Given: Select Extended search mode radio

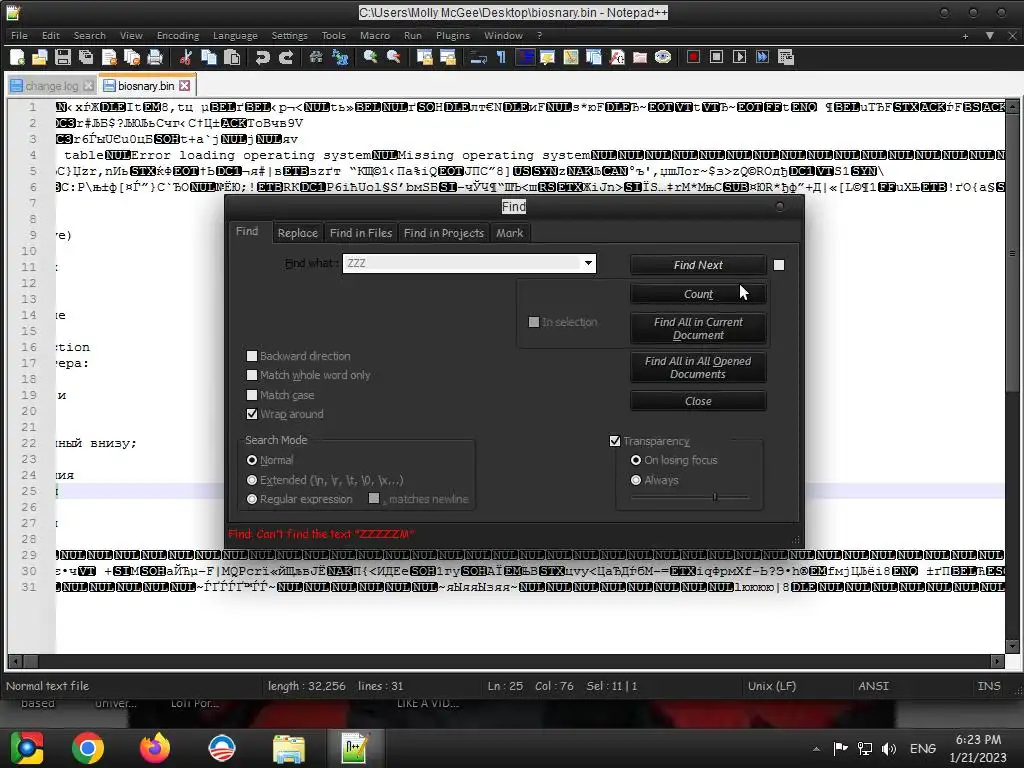Looking at the screenshot, I should click(251, 480).
